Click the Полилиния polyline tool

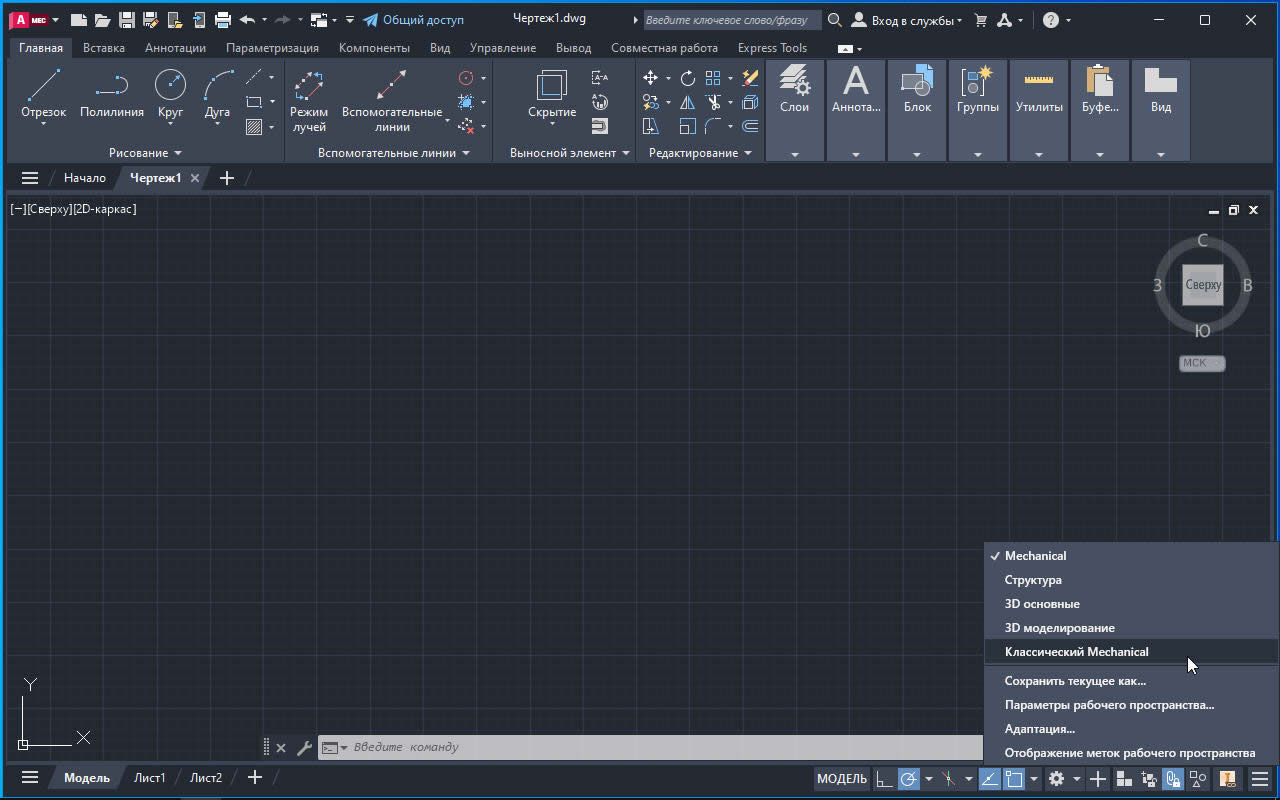112,95
